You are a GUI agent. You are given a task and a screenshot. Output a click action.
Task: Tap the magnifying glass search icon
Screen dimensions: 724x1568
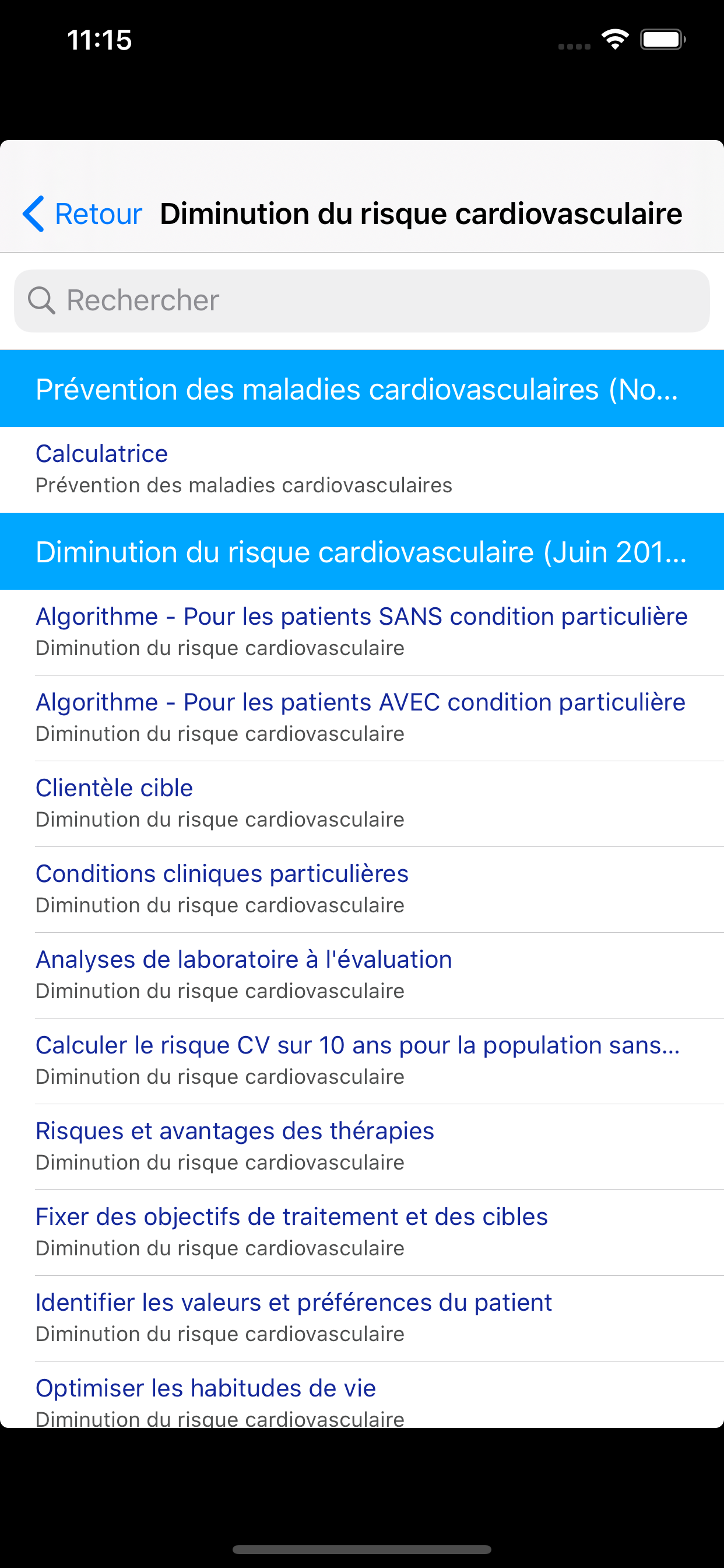41,300
